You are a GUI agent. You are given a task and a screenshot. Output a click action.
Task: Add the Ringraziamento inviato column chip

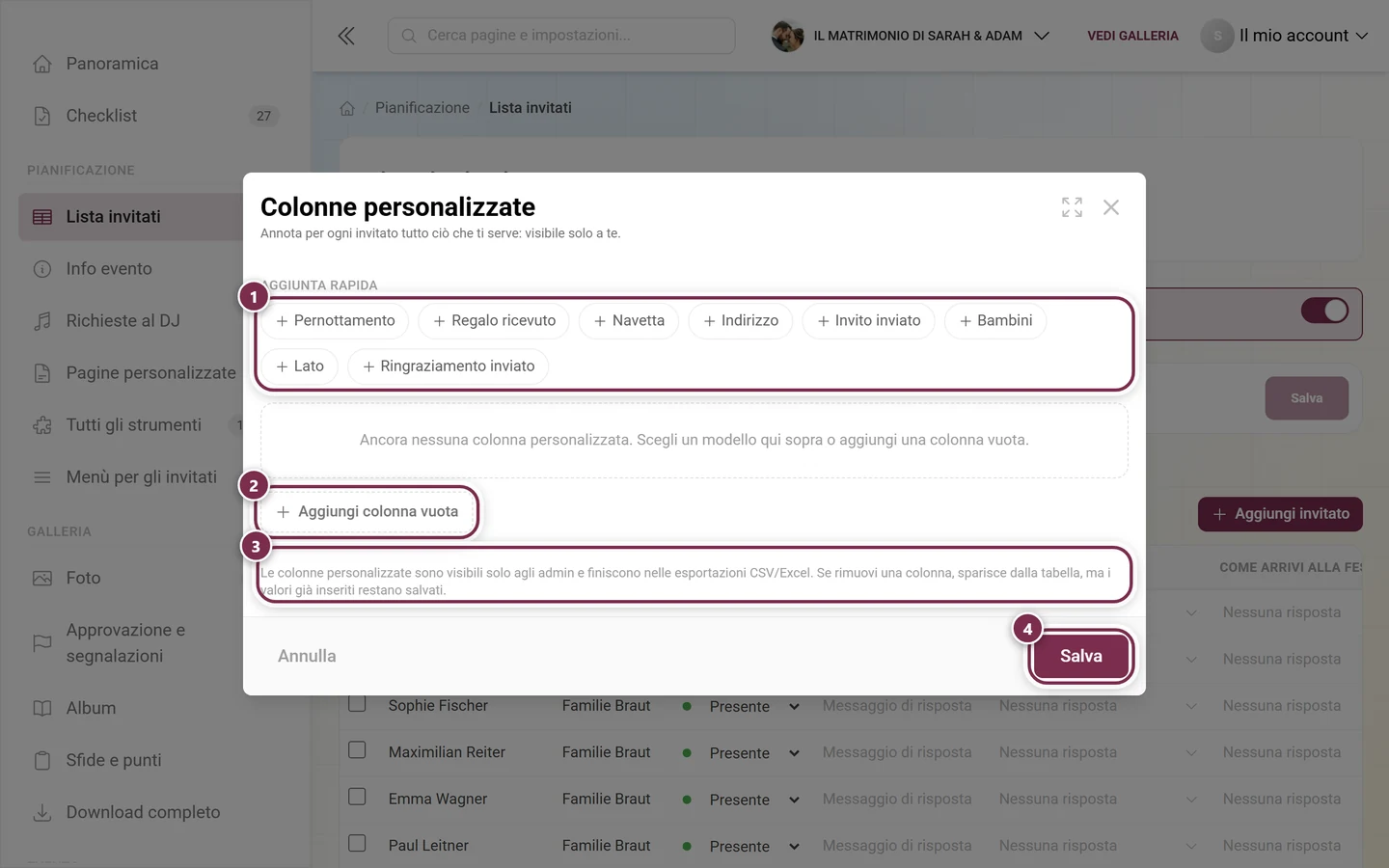(449, 366)
